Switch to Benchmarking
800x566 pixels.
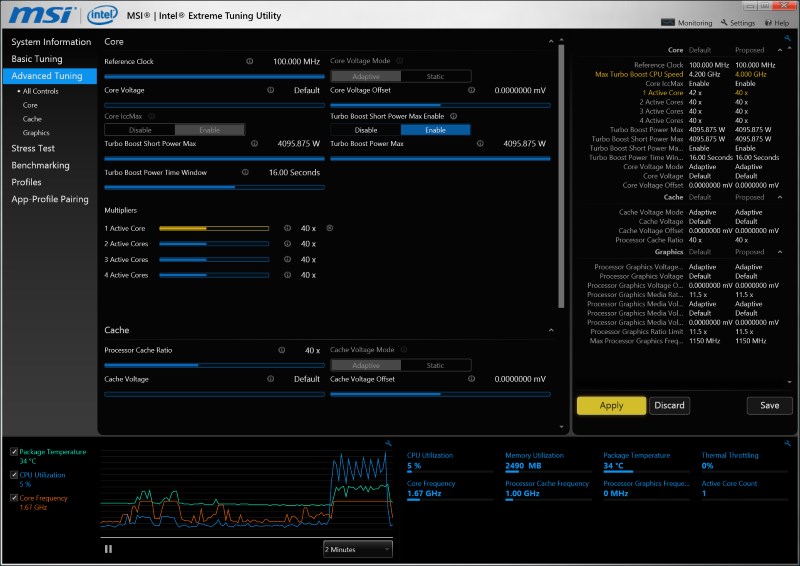pos(40,165)
